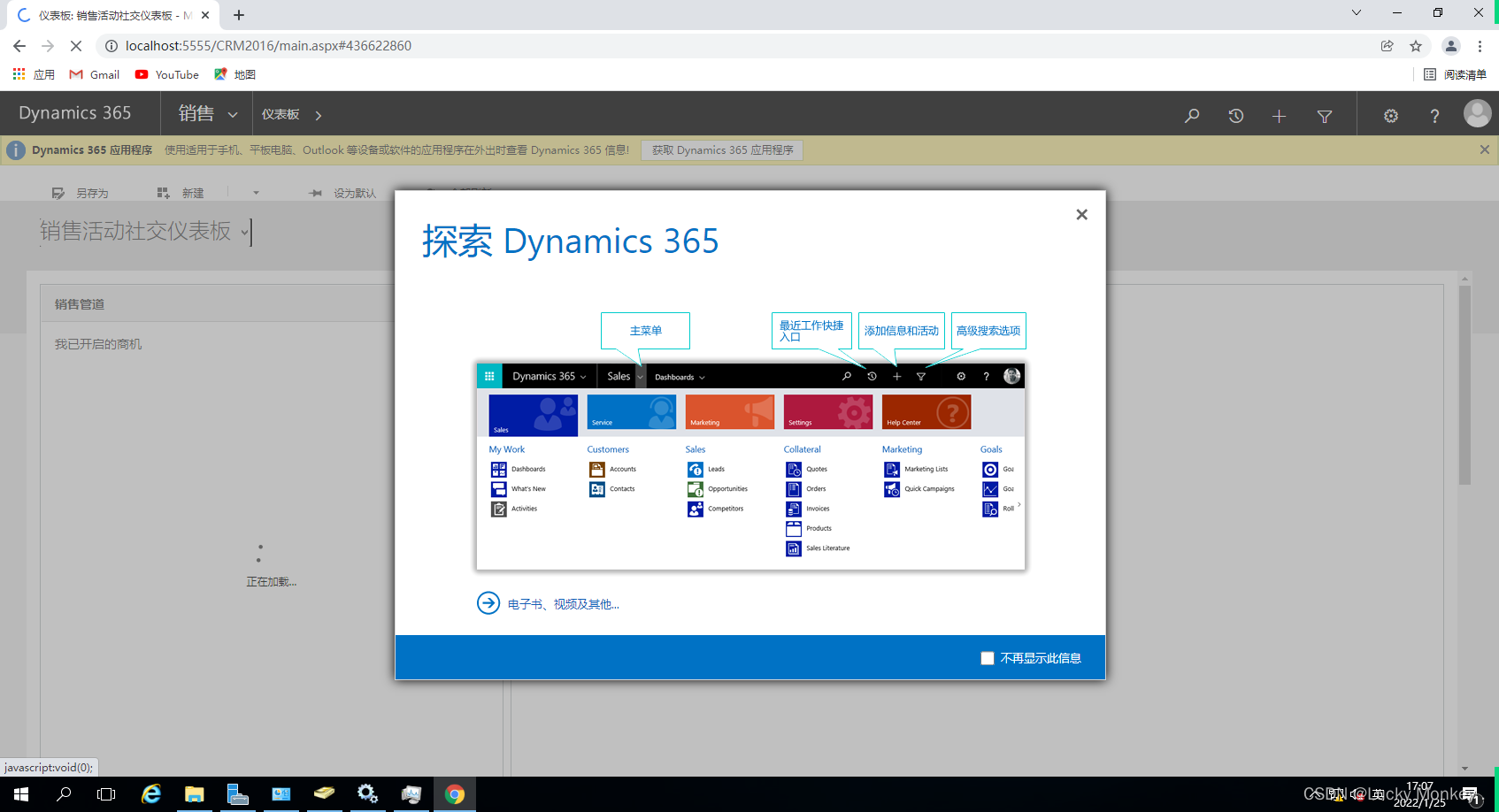Open a new browser tab
The width and height of the screenshot is (1499, 812).
coord(239,15)
